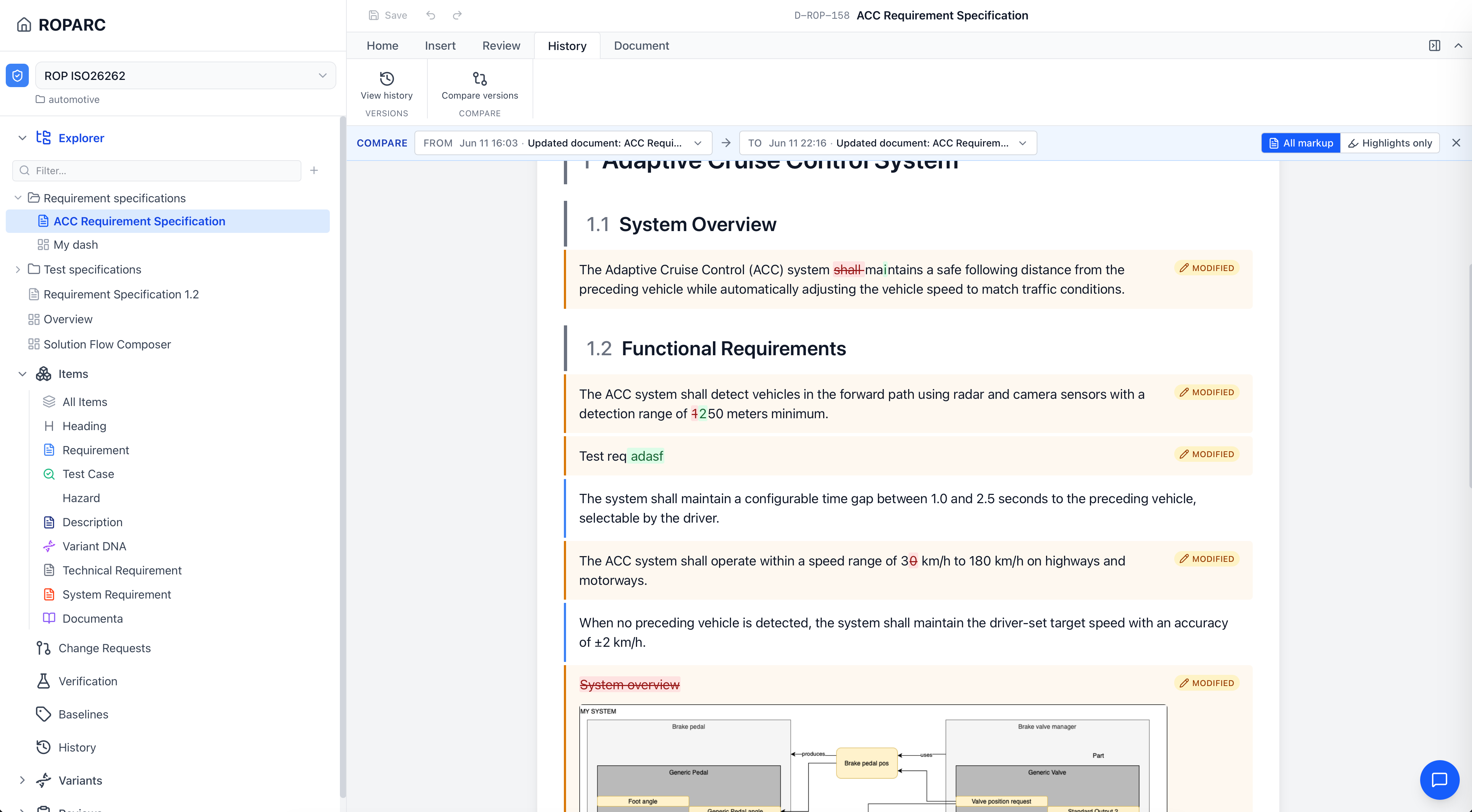This screenshot has height=812, width=1472.
Task: Click the Change Requests branch icon
Action: point(44,648)
